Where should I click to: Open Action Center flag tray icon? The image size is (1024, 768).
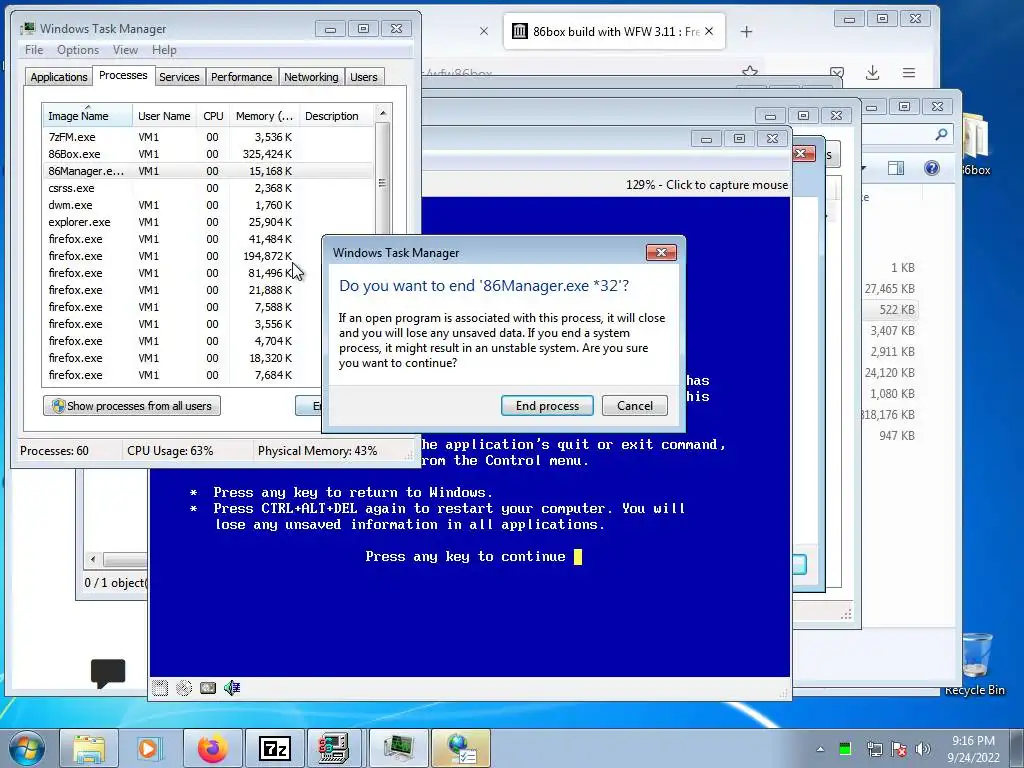899,749
